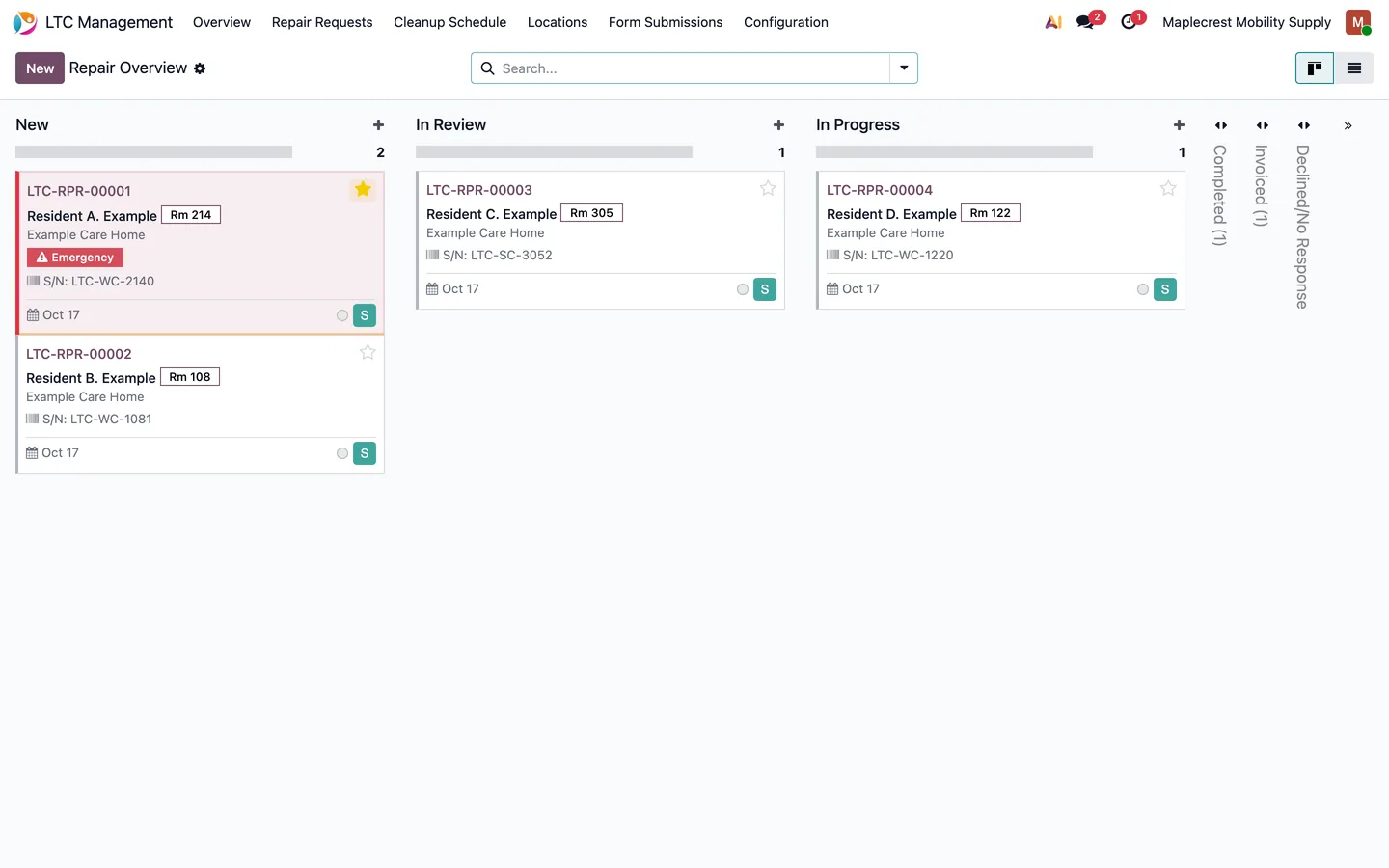The image size is (1389, 868).
Task: Unstar the LTC-RPR-00001 priority star
Action: click(x=363, y=189)
